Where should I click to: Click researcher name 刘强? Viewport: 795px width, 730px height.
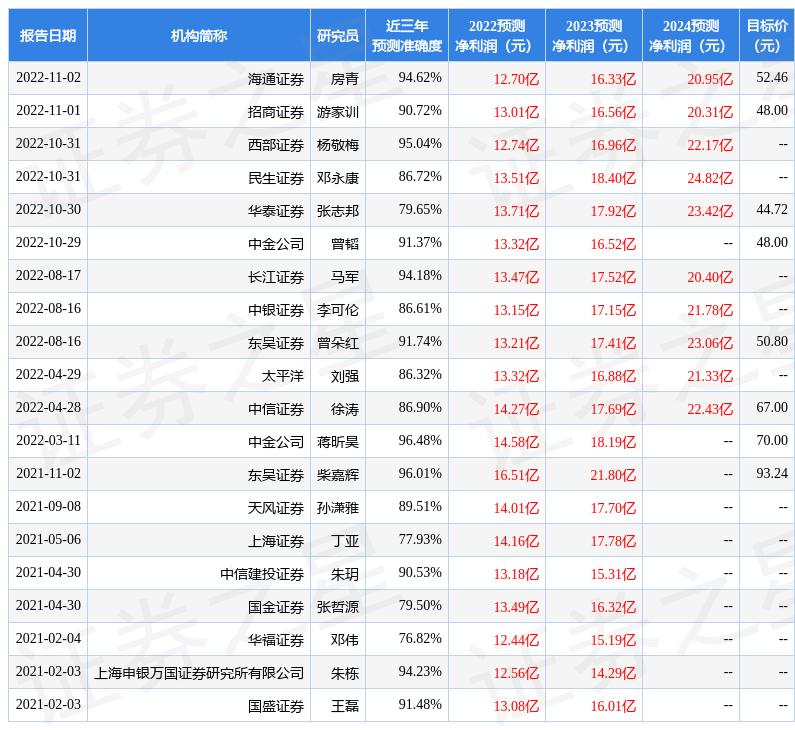click(345, 376)
